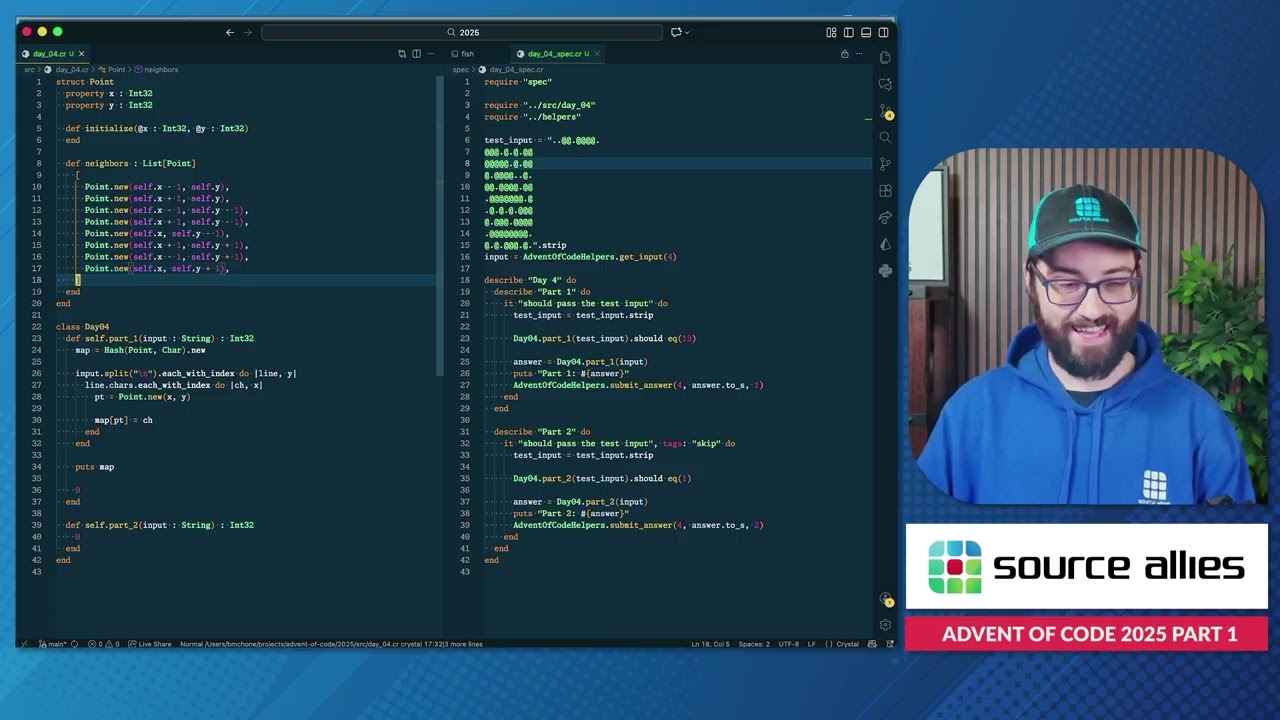
Task: Open Manage gear icon in activity bar
Action: [885, 625]
